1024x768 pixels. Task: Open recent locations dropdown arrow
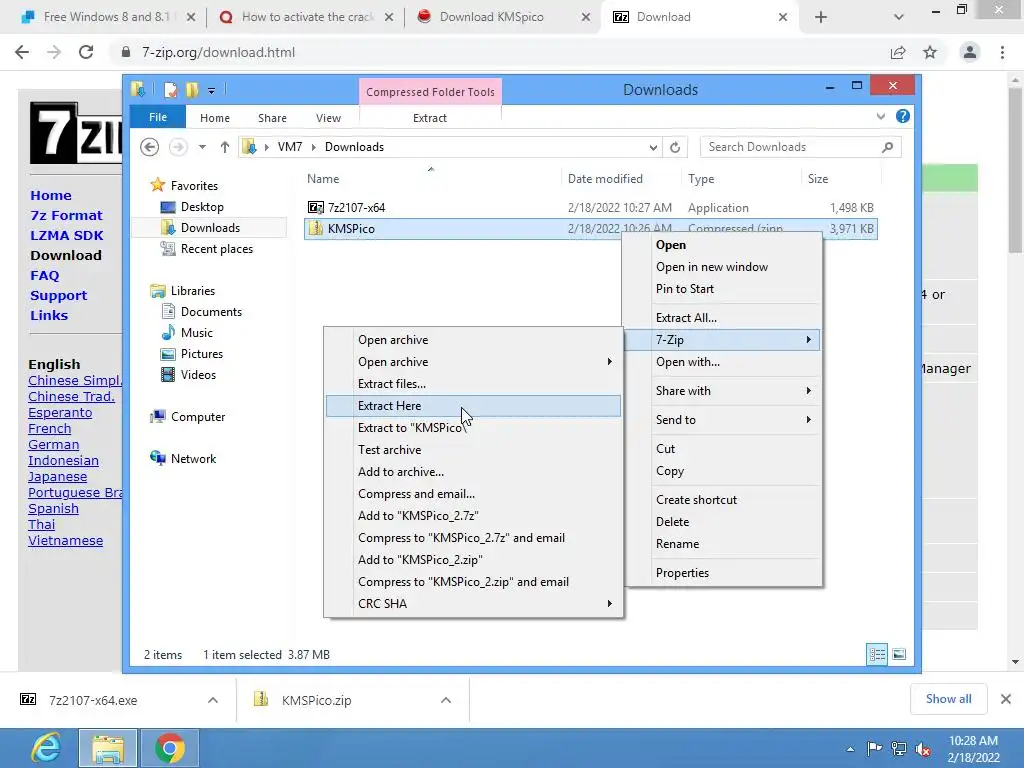202,147
